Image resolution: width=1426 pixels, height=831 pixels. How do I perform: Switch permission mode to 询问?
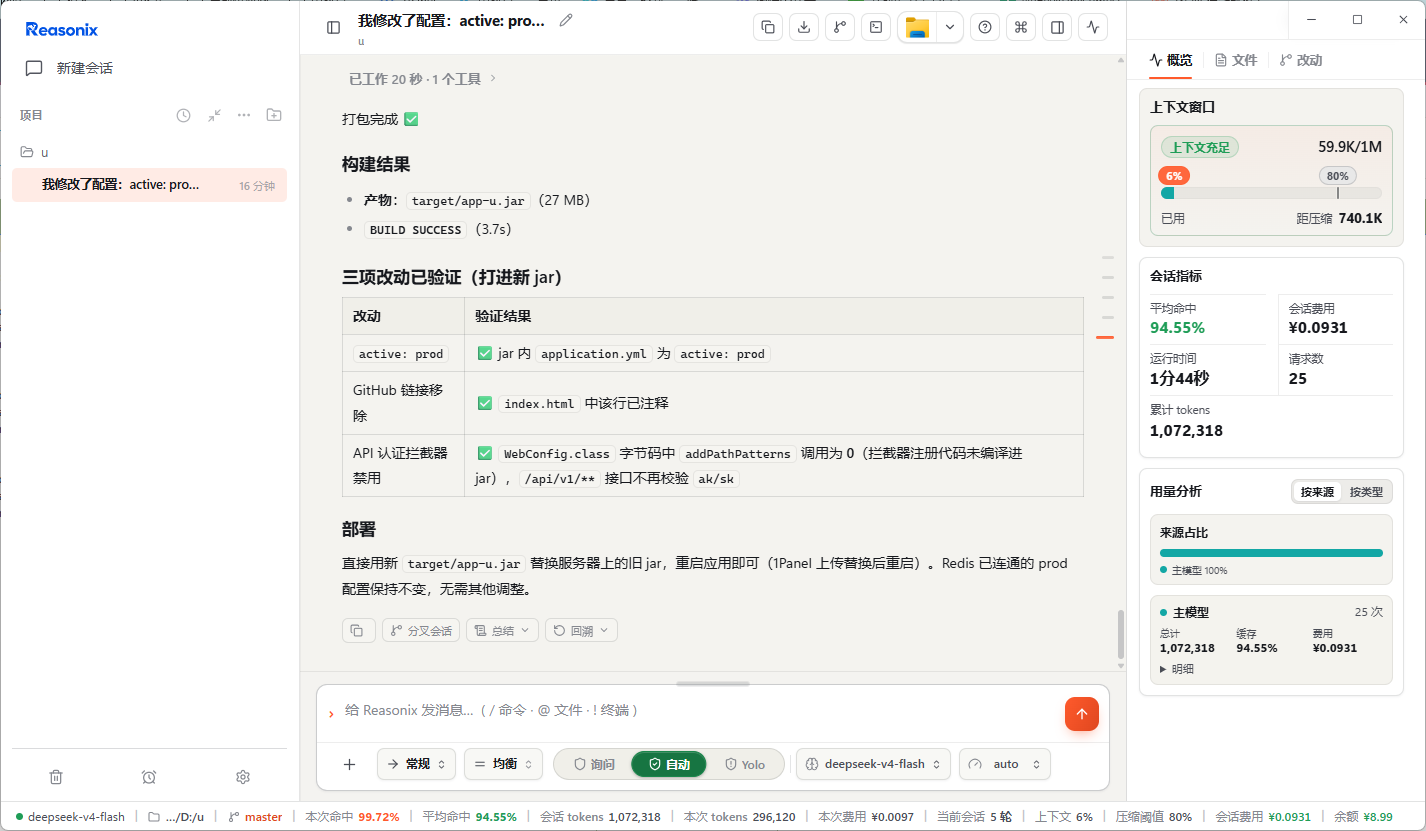594,764
